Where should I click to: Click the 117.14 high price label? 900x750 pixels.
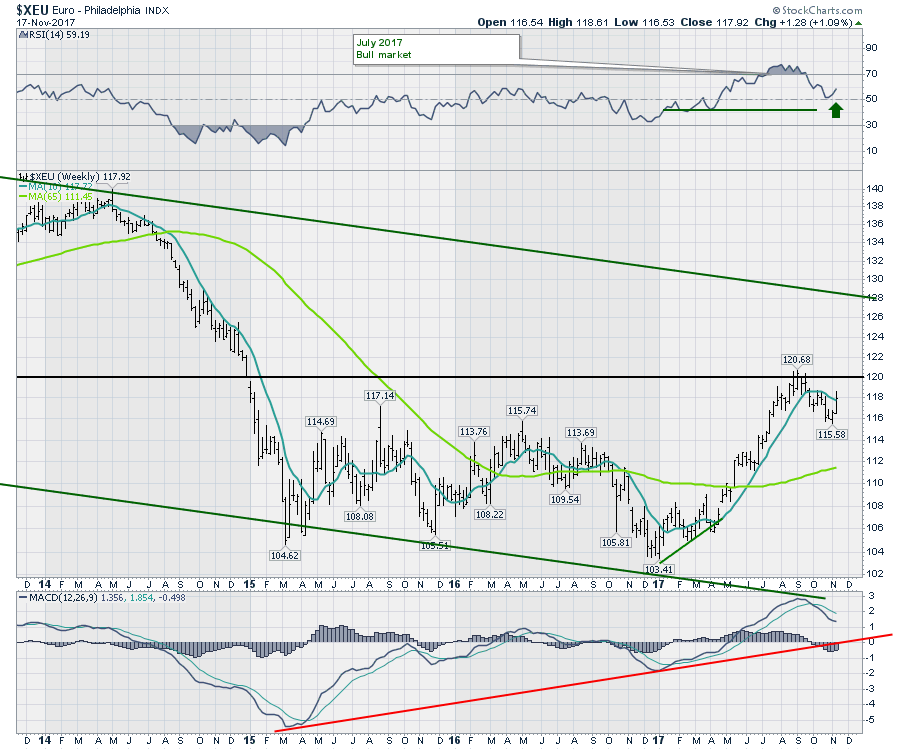[383, 396]
